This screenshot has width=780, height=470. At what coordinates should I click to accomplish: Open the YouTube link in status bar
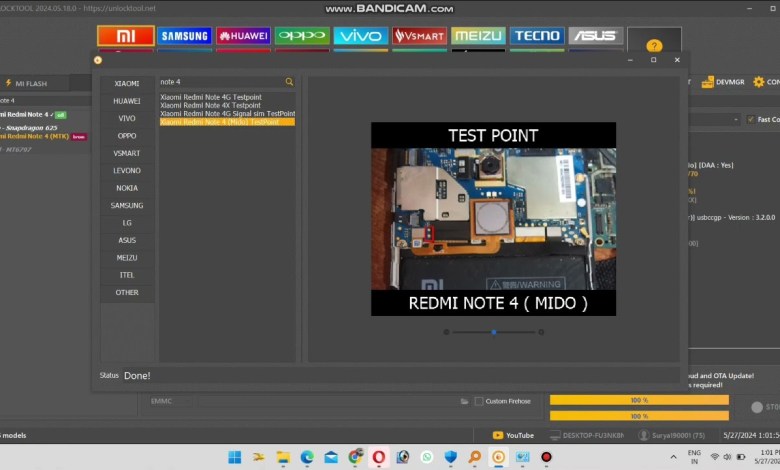pyautogui.click(x=513, y=435)
